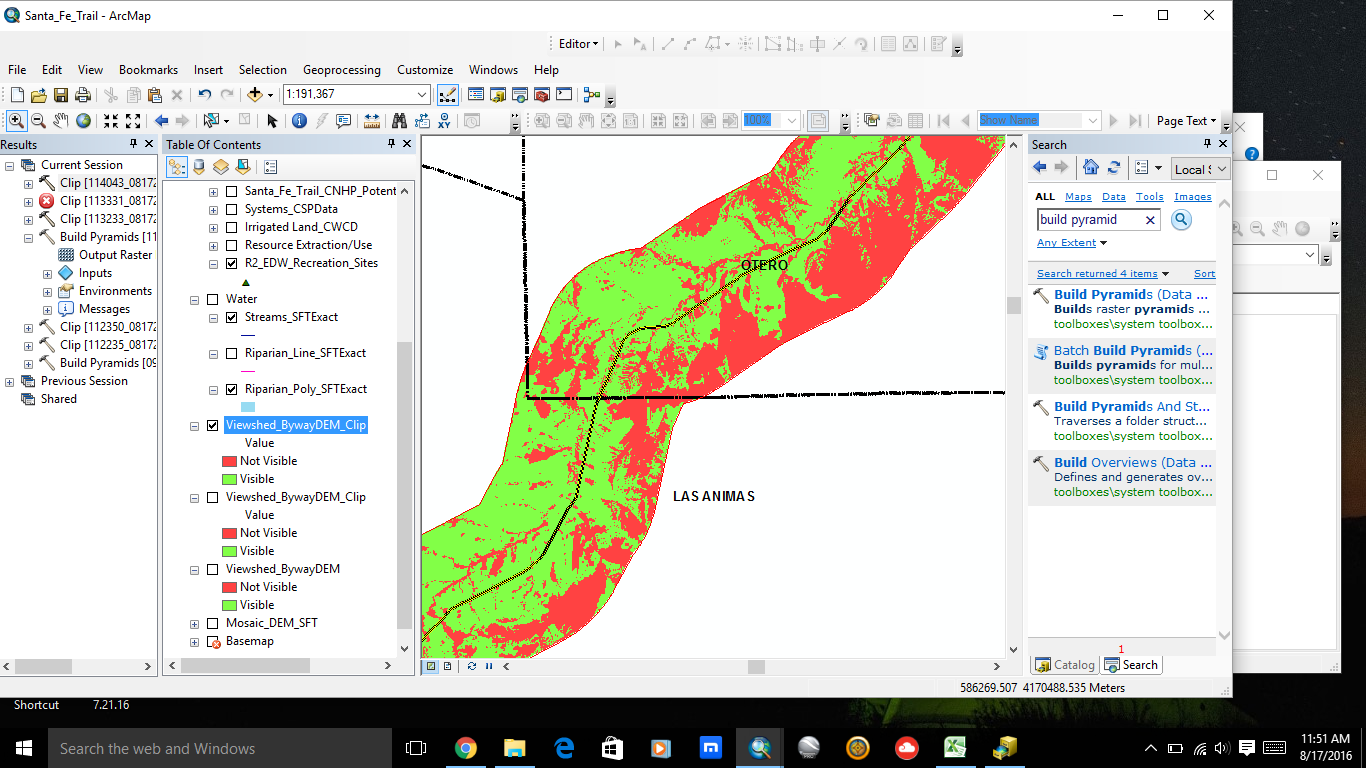This screenshot has height=768, width=1366.
Task: Click the Tools search filter link
Action: [1149, 197]
